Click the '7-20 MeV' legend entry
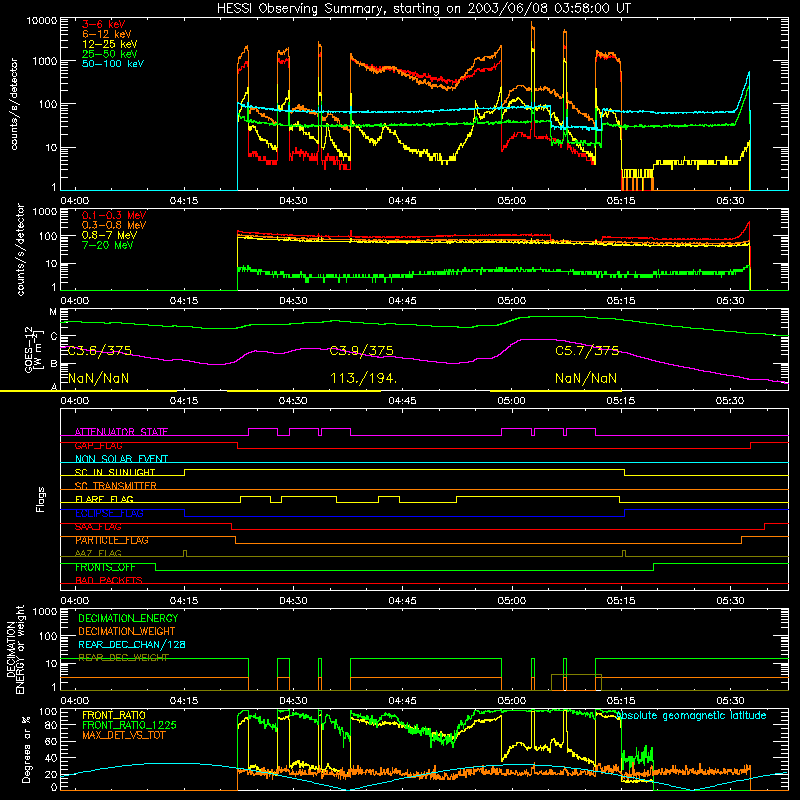 (108, 245)
